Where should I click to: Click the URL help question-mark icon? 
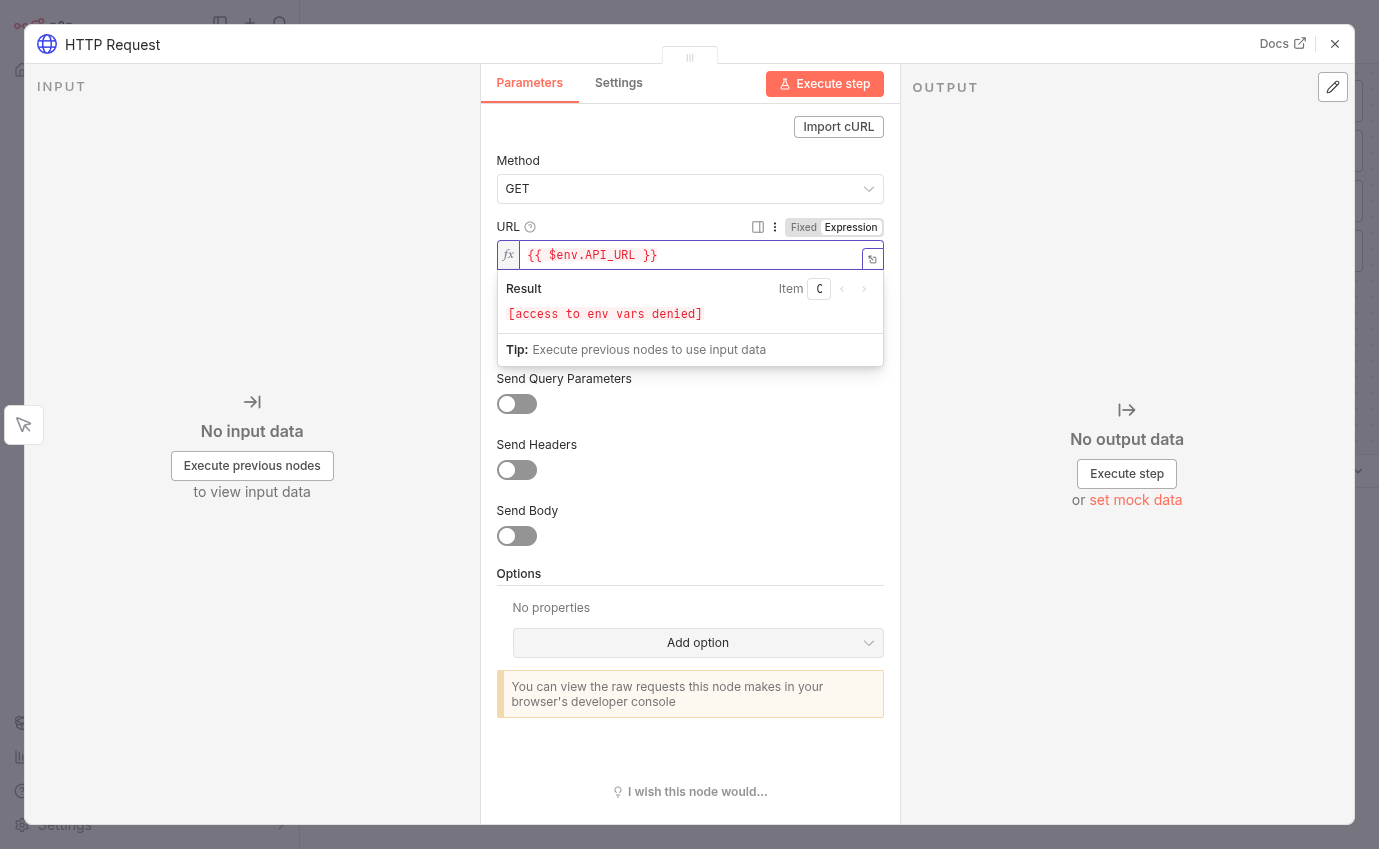pos(530,227)
